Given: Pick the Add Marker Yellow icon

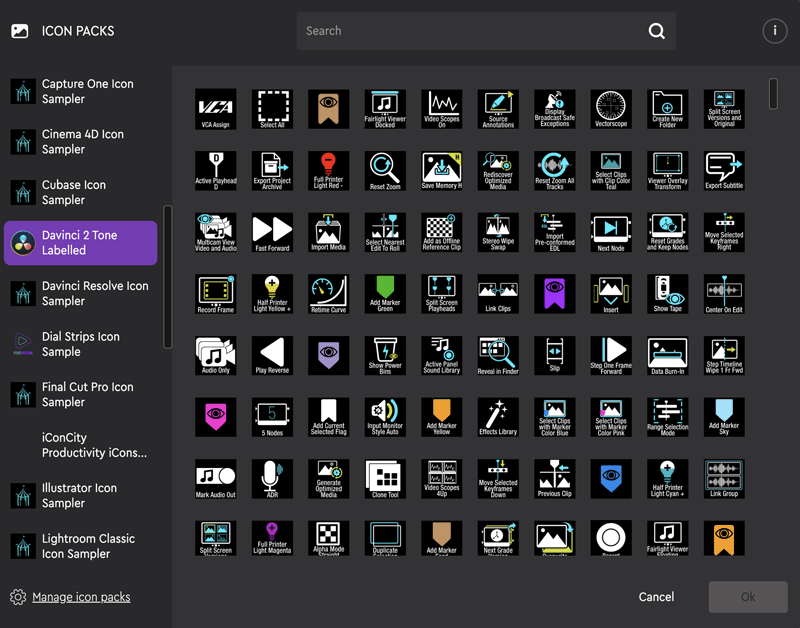Looking at the screenshot, I should tap(442, 417).
